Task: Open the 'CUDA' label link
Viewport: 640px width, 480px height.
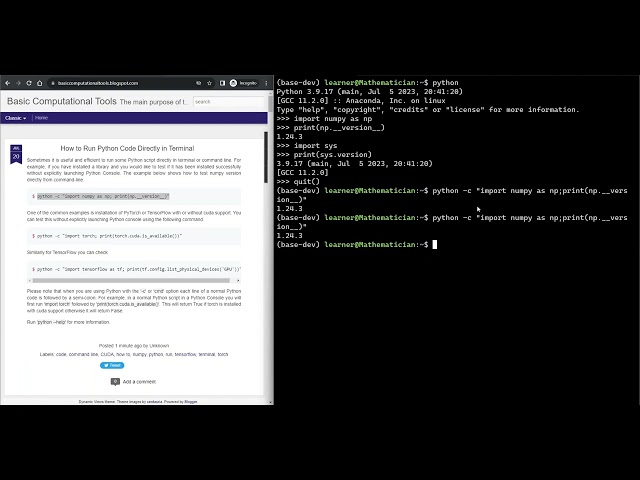Action: coord(107,354)
